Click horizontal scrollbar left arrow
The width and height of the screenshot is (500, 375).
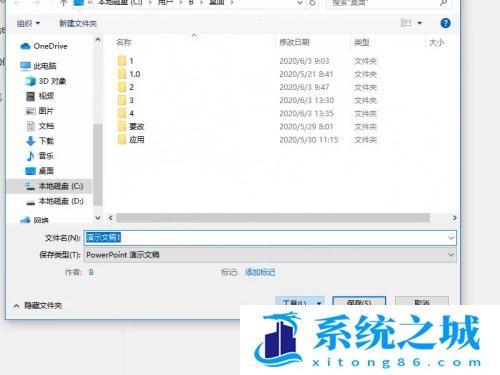tap(111, 218)
